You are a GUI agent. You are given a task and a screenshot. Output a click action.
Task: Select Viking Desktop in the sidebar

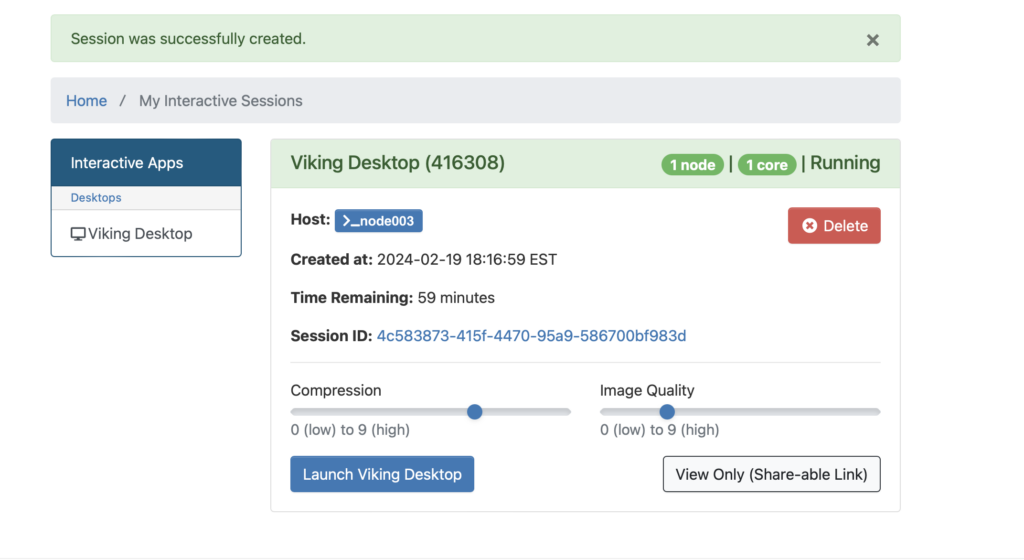[x=140, y=234]
